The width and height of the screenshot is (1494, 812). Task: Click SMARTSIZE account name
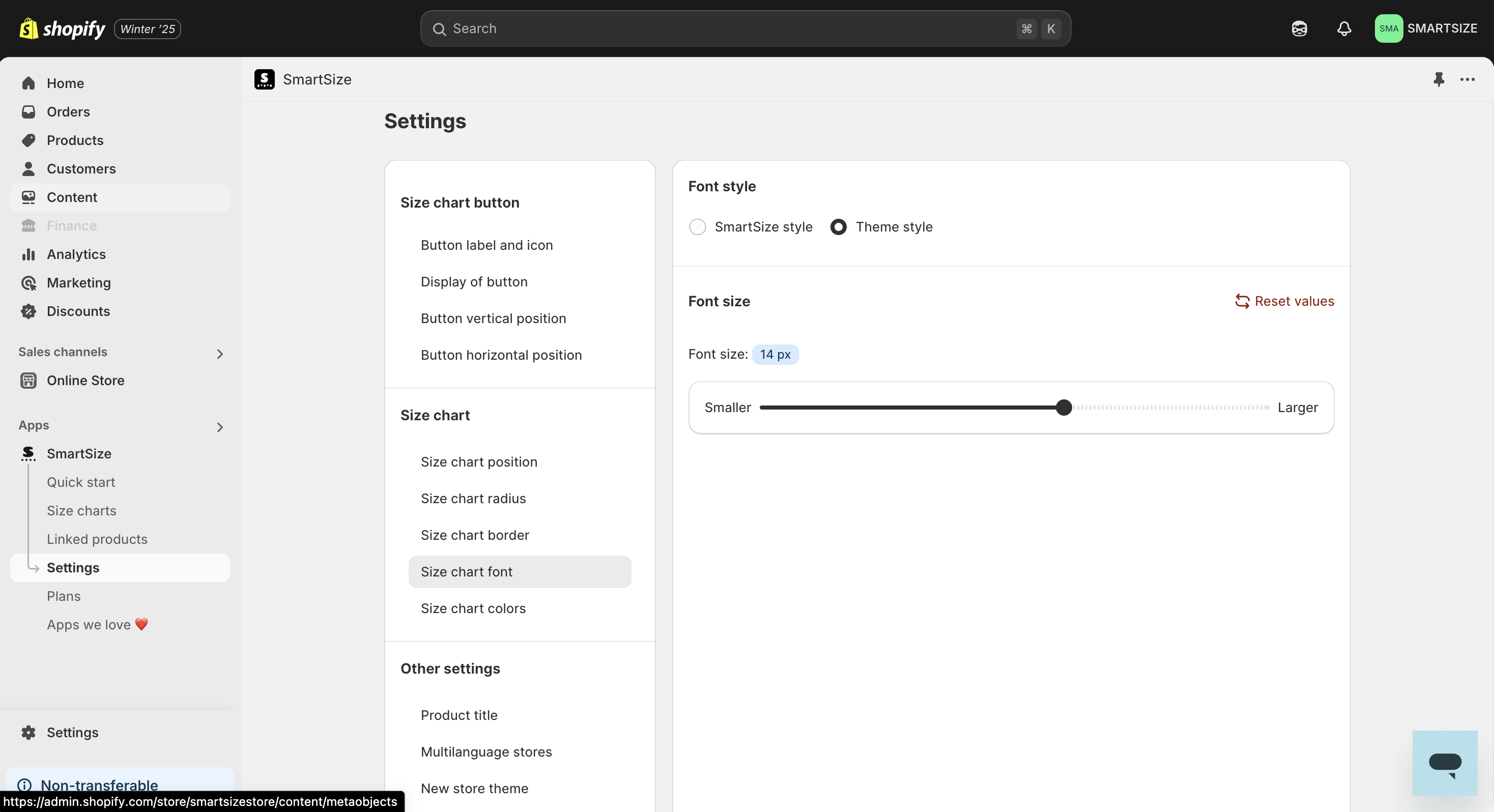[x=1442, y=28]
